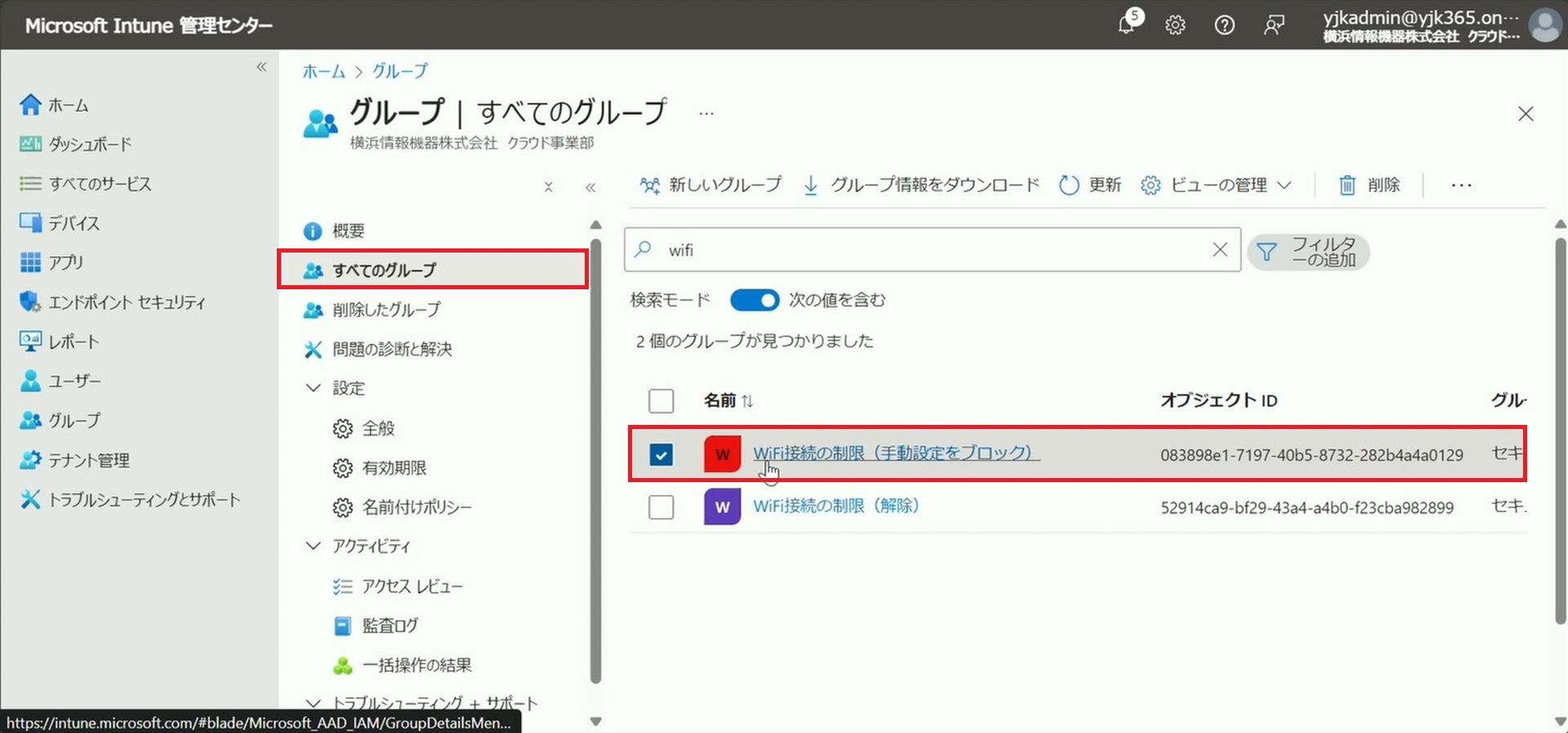Collapse the トラブルシューティング + サポート section chevron
This screenshot has height=733, width=1568.
[x=313, y=703]
